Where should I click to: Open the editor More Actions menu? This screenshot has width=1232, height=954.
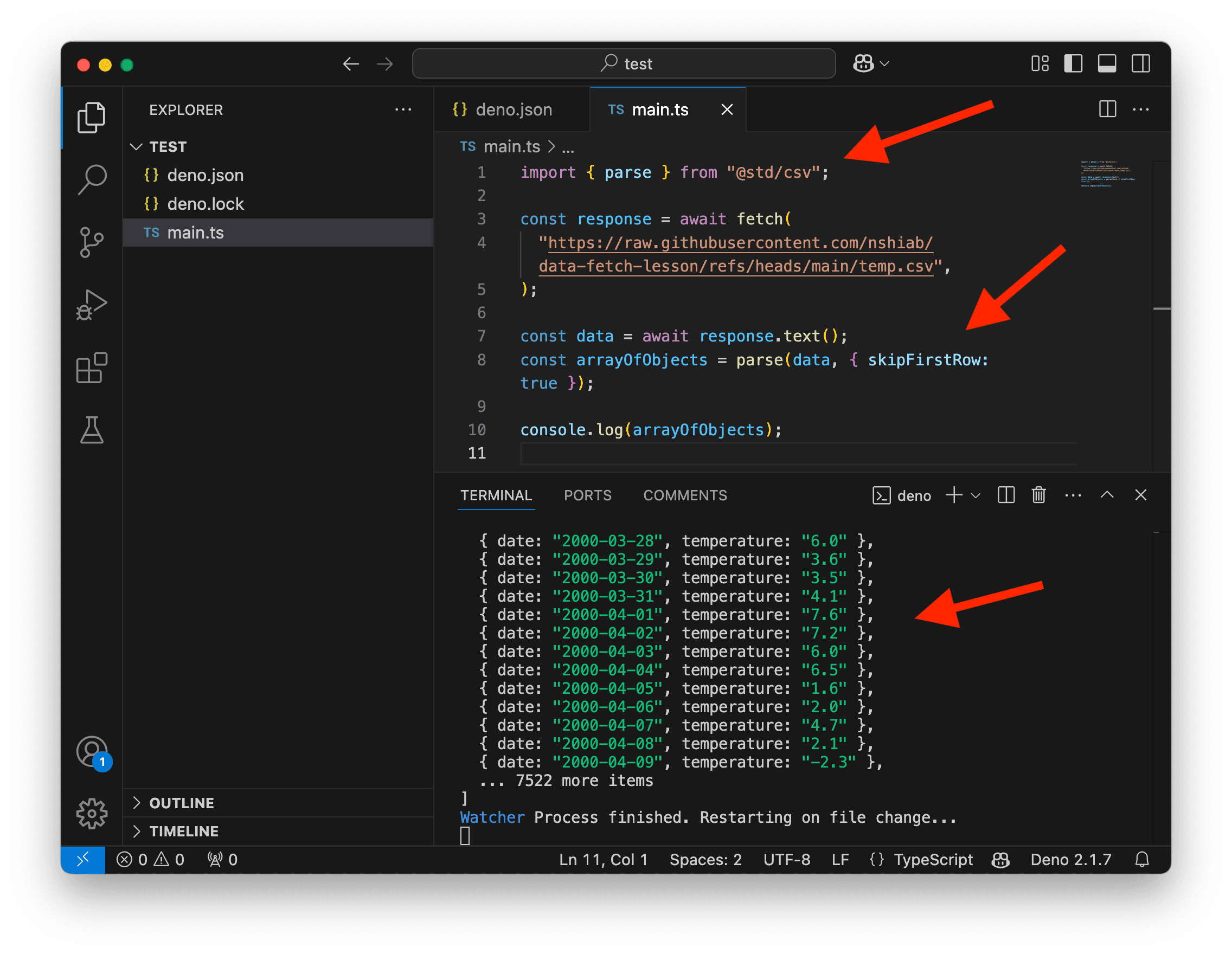click(1140, 109)
